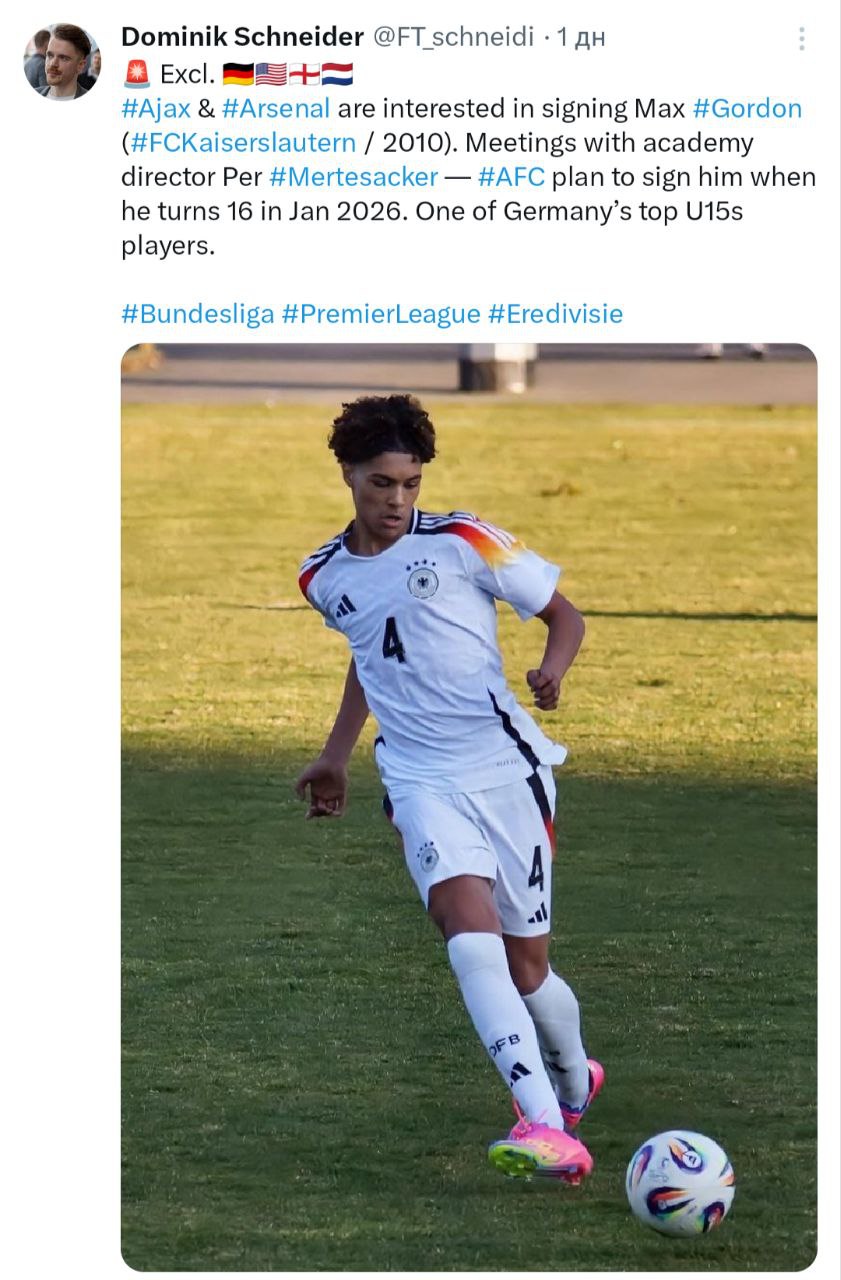
Task: Click the tweet timestamp "1 дн"
Action: tap(581, 38)
